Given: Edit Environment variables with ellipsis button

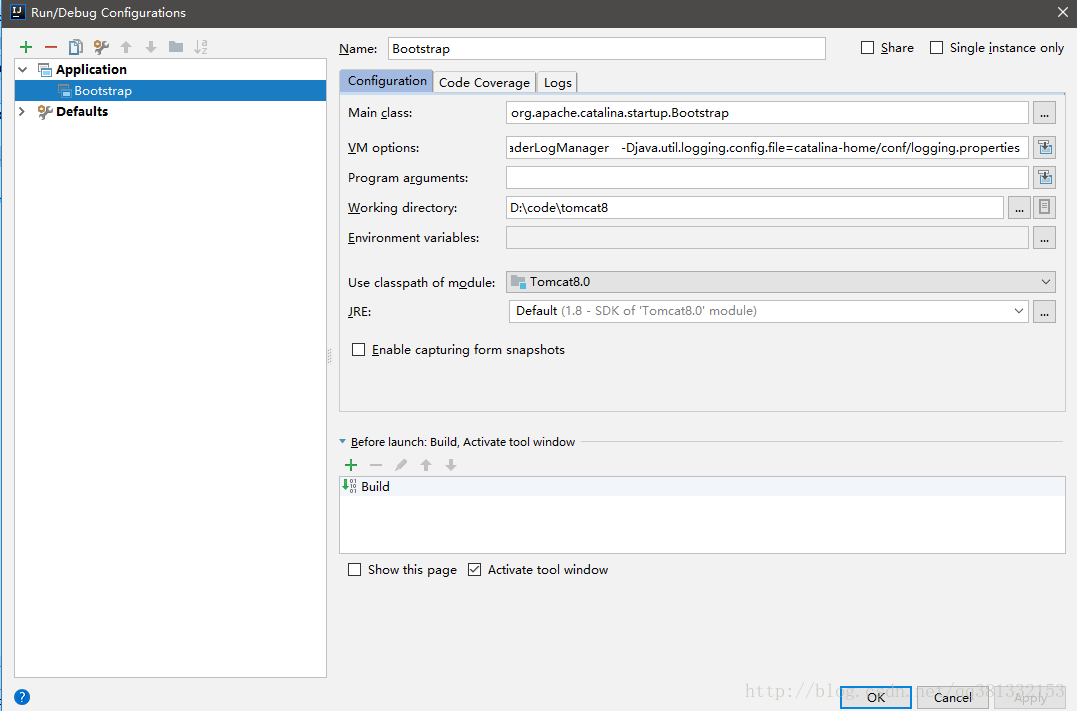Looking at the screenshot, I should point(1044,238).
